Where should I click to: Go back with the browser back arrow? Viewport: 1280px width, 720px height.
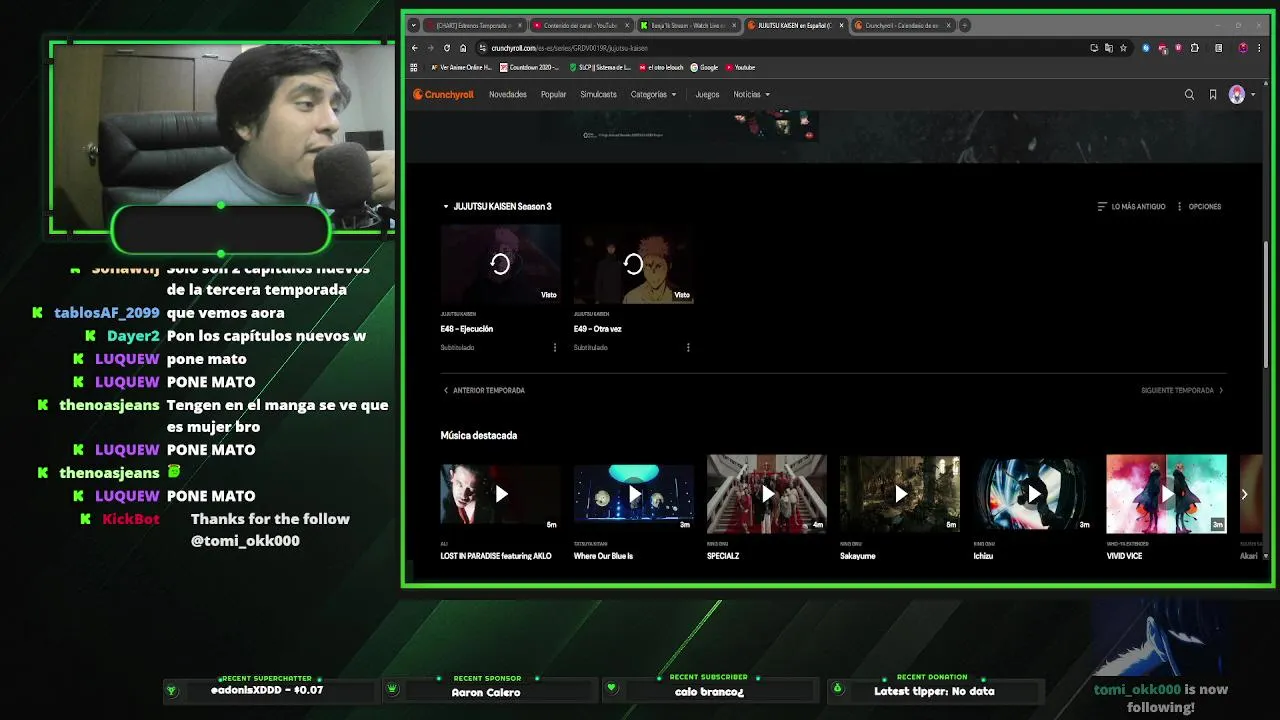tap(415, 48)
